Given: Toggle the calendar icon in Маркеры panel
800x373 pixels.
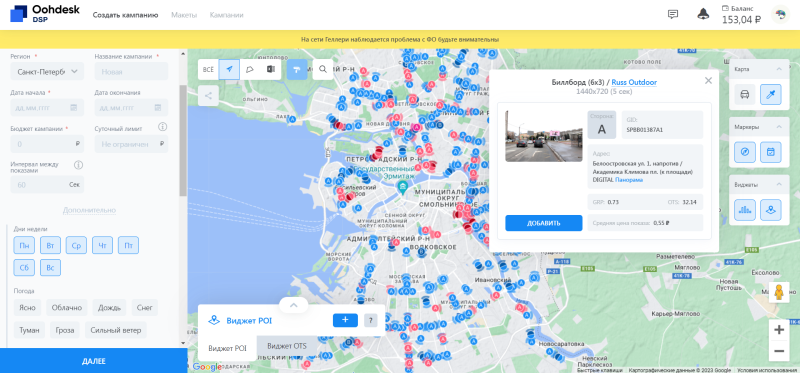Looking at the screenshot, I should (770, 152).
